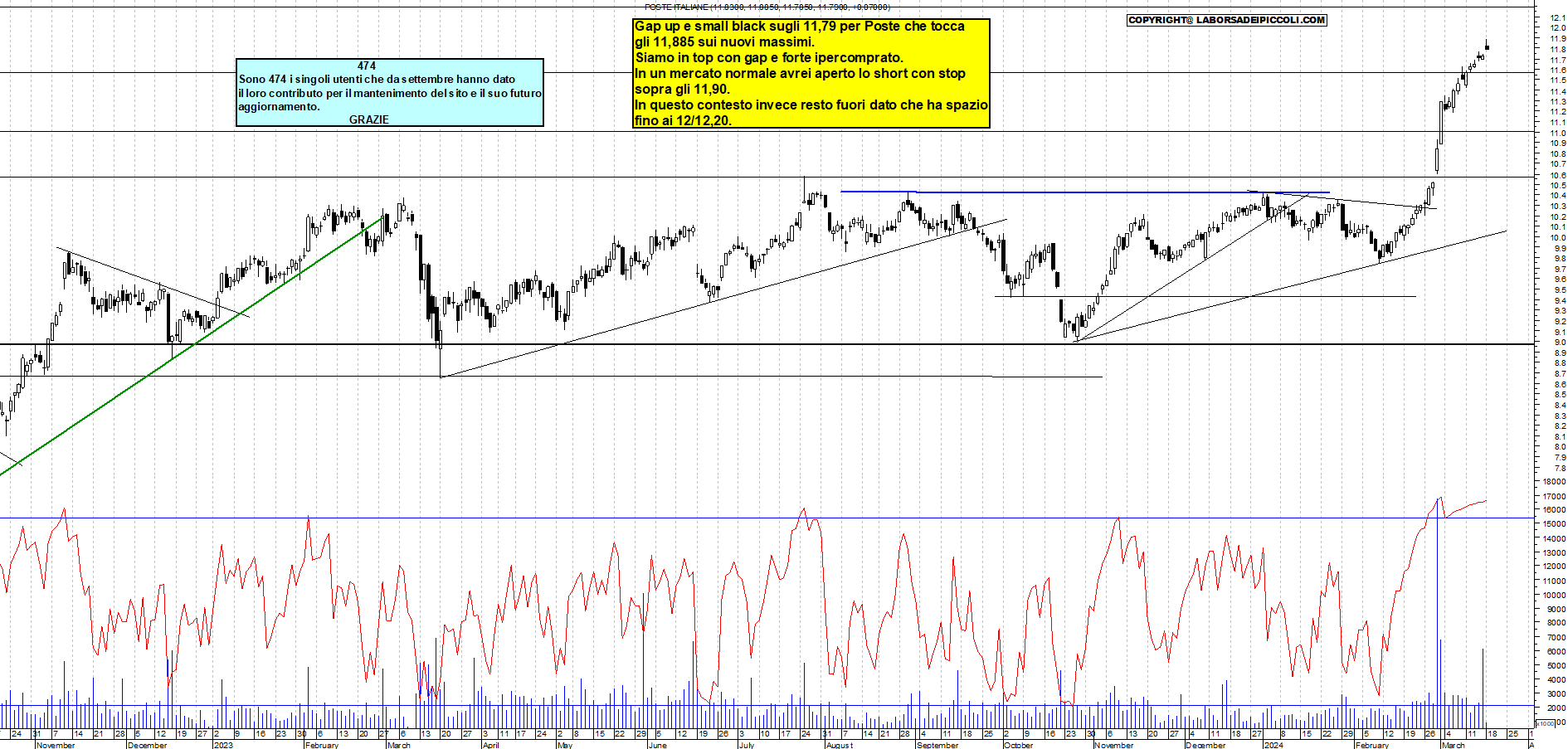Select the June month marker

657,745
